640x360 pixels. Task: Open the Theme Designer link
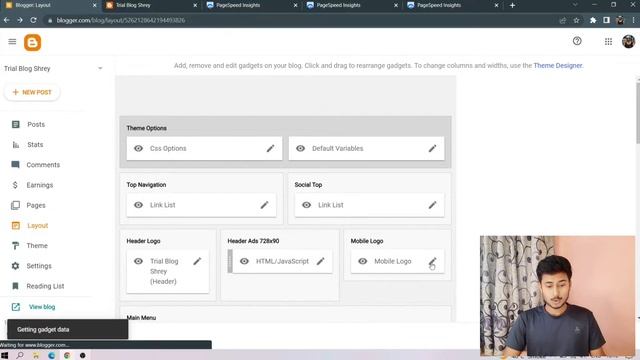(558, 65)
